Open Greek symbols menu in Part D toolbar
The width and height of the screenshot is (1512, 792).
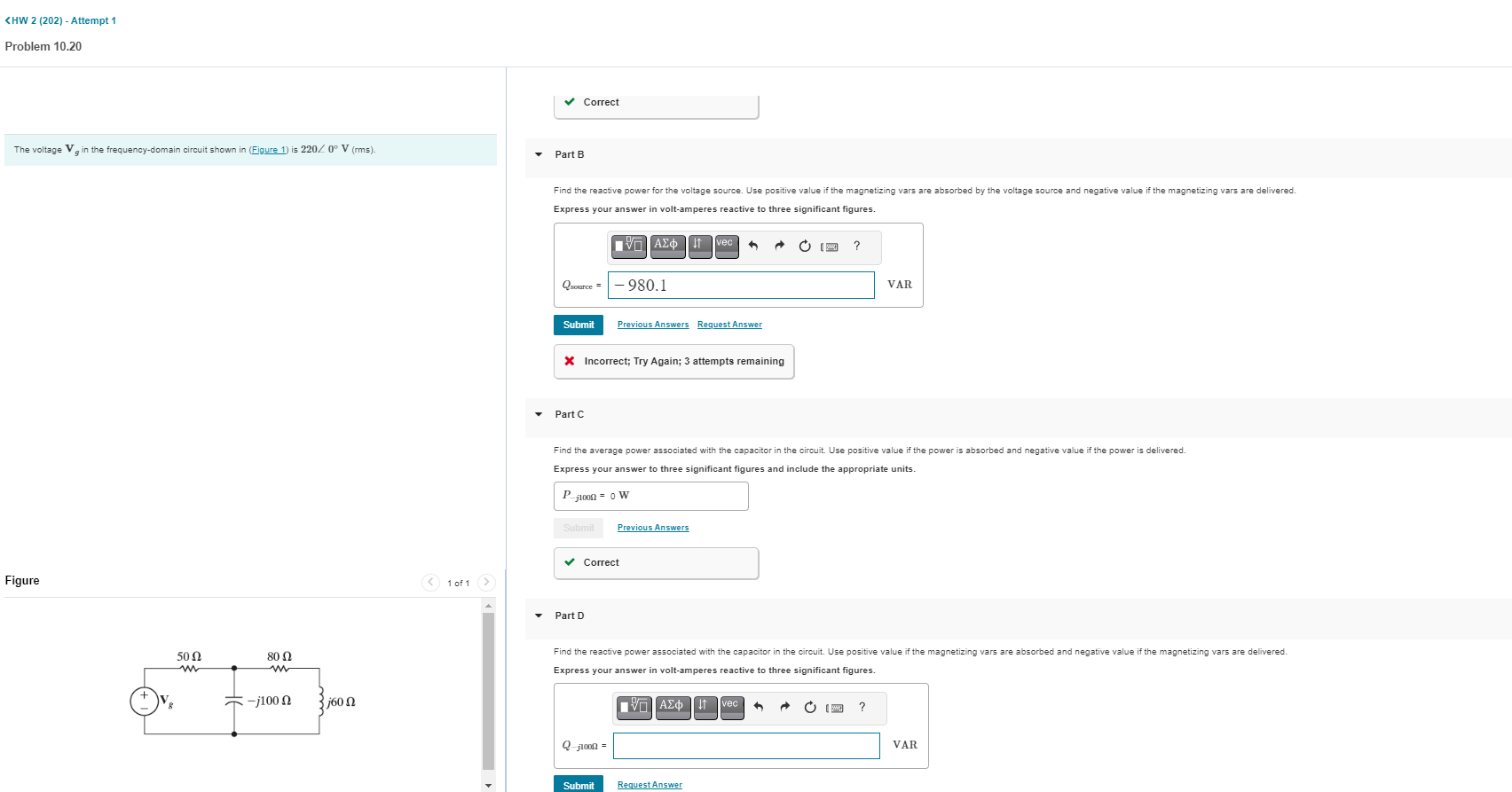coord(673,707)
